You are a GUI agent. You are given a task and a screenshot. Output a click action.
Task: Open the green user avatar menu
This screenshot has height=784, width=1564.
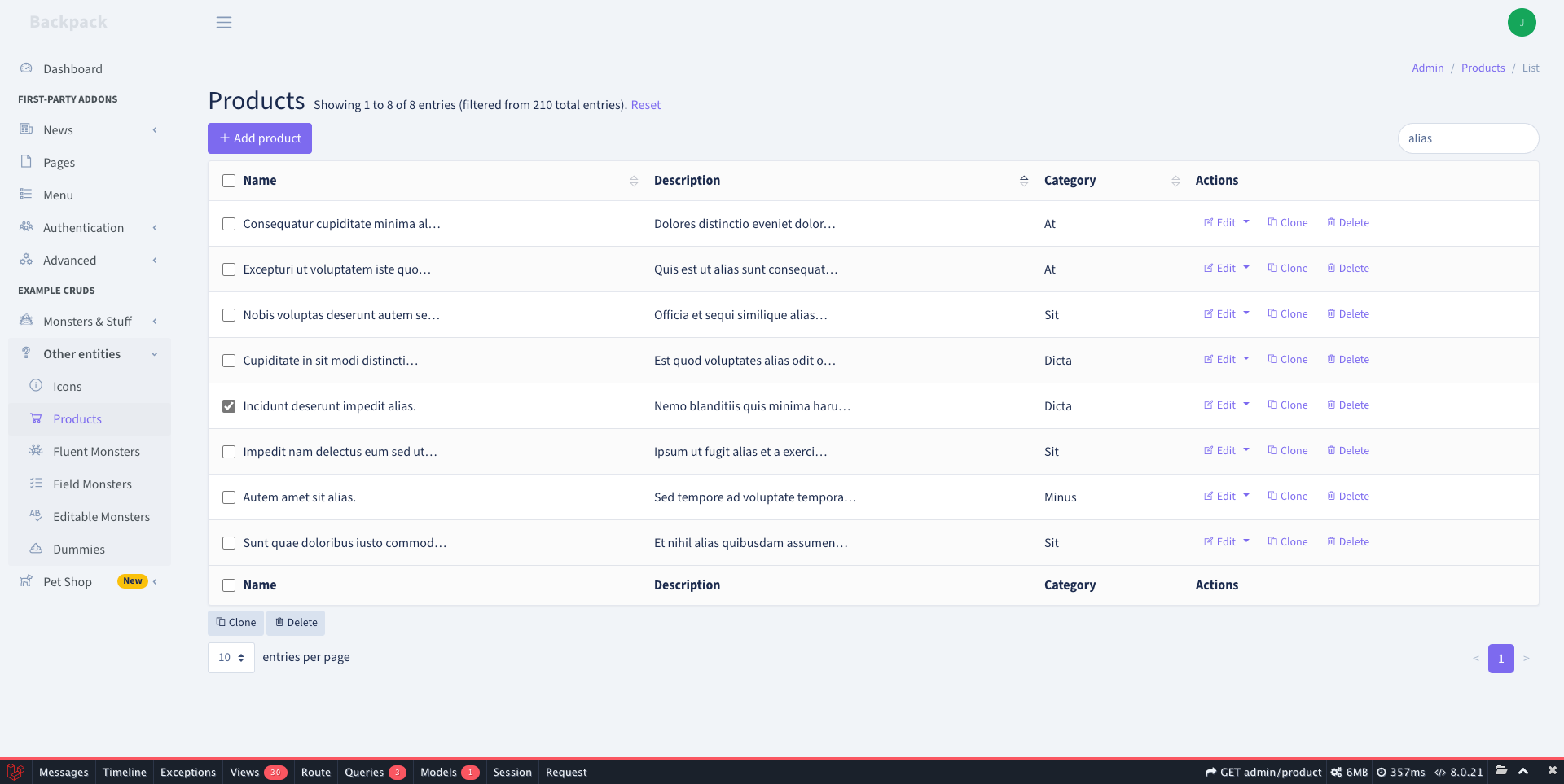[x=1522, y=23]
